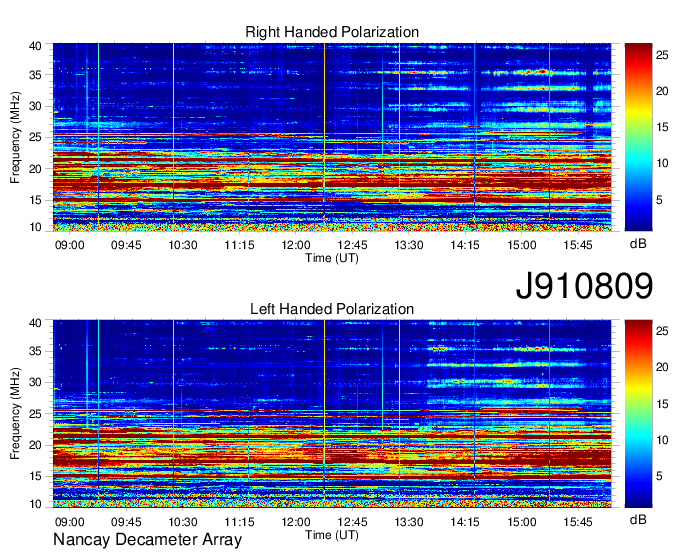
Task: Click the dB unit label of top color bar
Action: point(638,244)
